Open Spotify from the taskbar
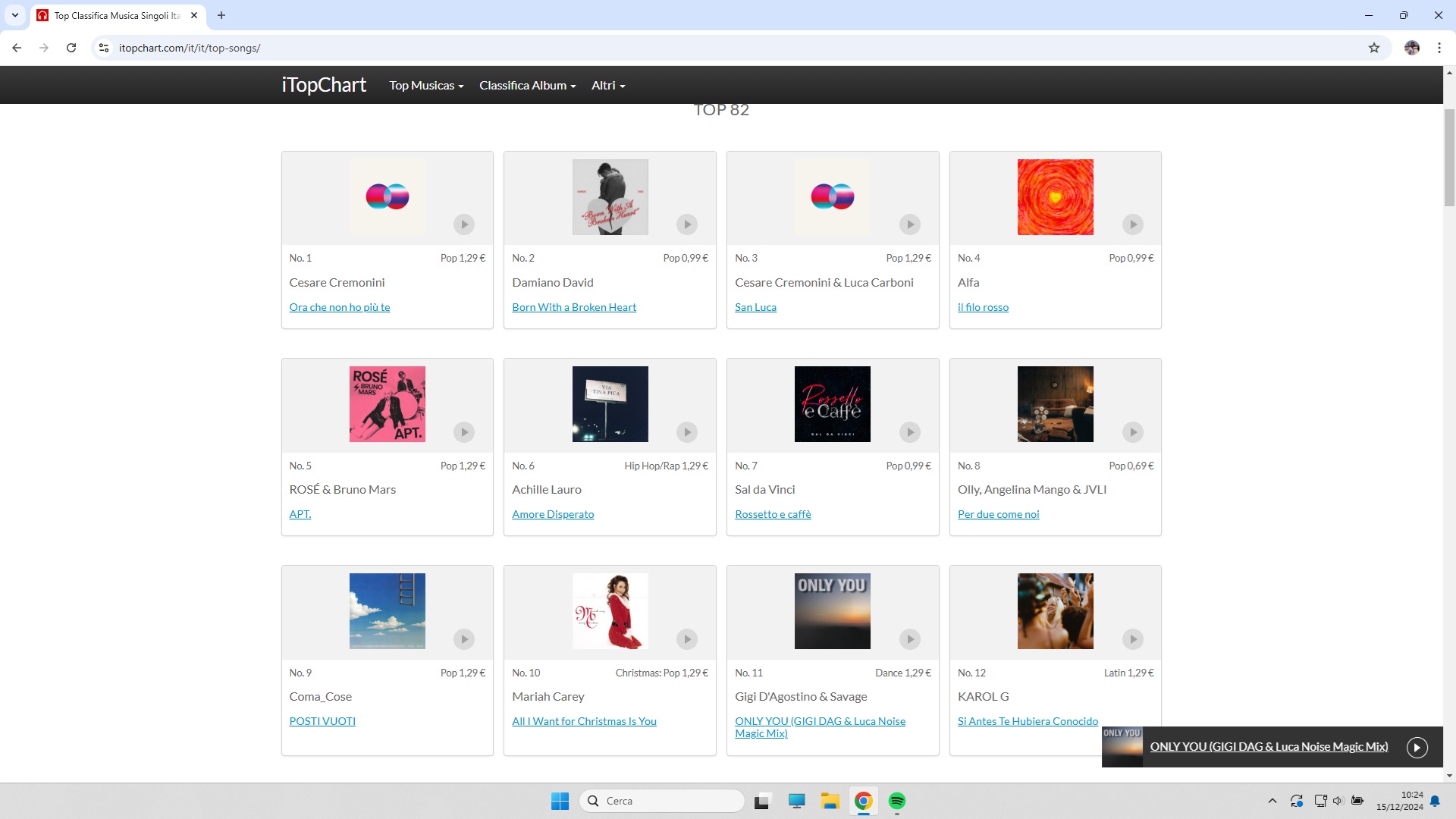The image size is (1456, 819). click(897, 801)
